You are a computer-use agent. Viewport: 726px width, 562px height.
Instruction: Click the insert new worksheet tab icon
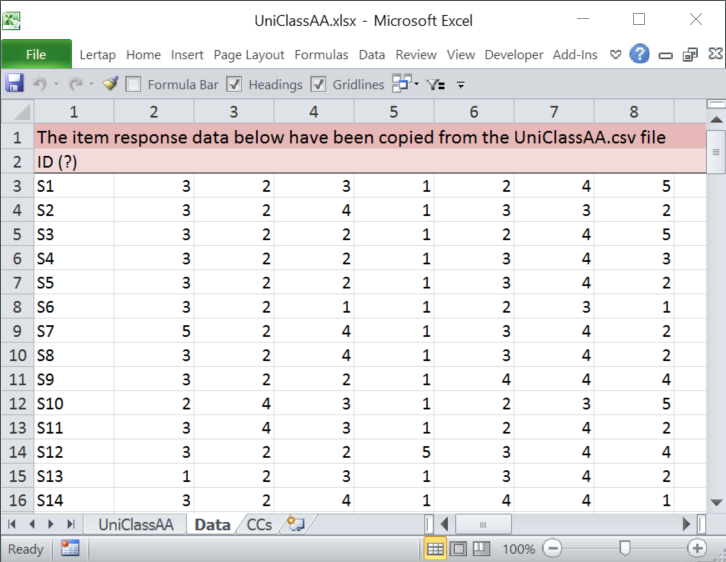pyautogui.click(x=294, y=523)
